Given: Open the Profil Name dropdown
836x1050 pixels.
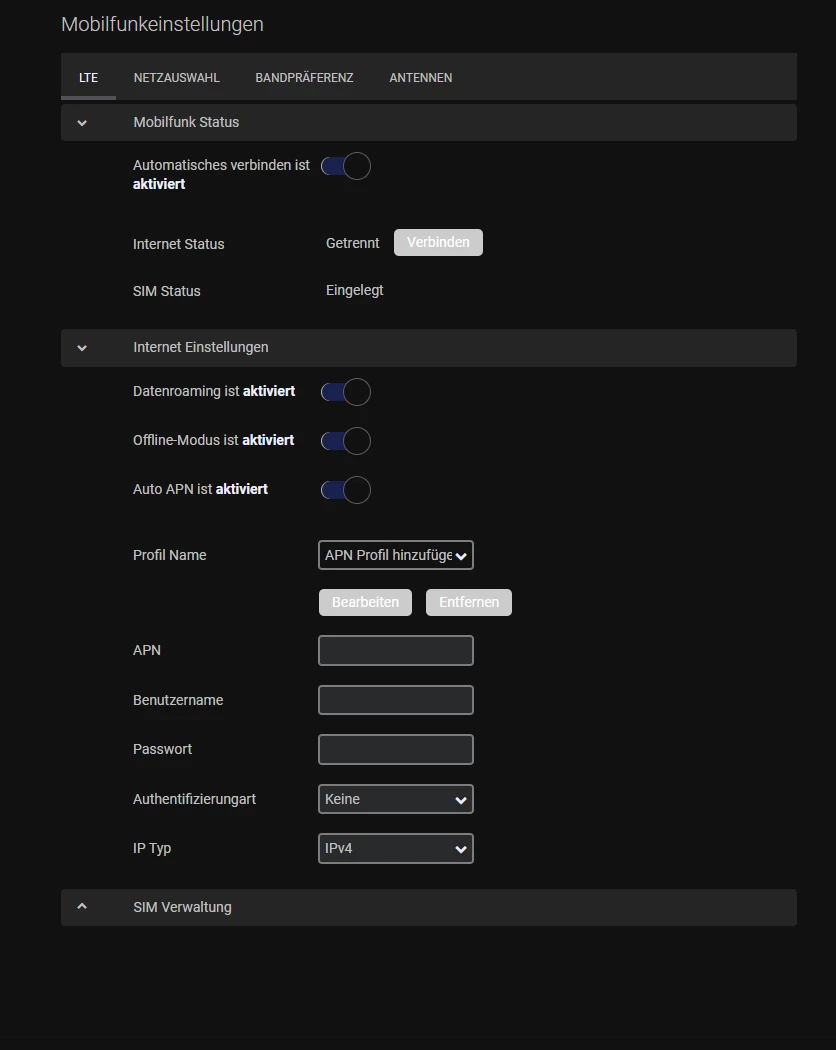Looking at the screenshot, I should click(395, 555).
